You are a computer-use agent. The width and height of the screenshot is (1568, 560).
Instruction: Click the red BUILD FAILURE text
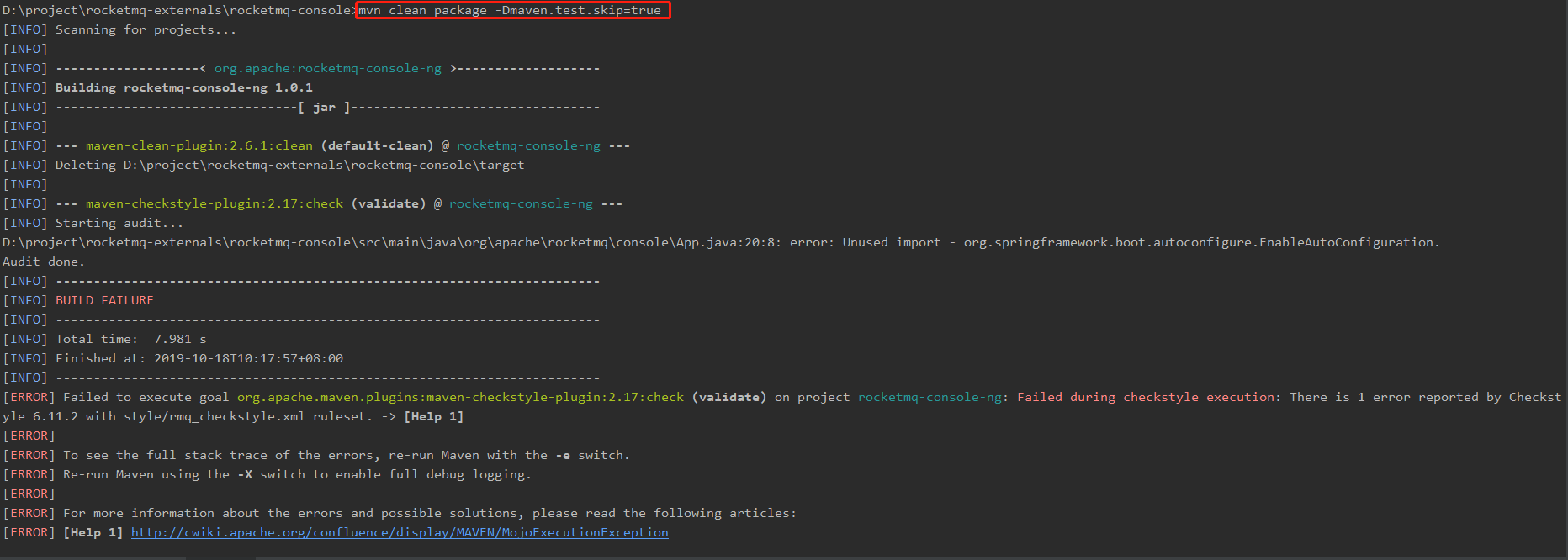click(104, 300)
